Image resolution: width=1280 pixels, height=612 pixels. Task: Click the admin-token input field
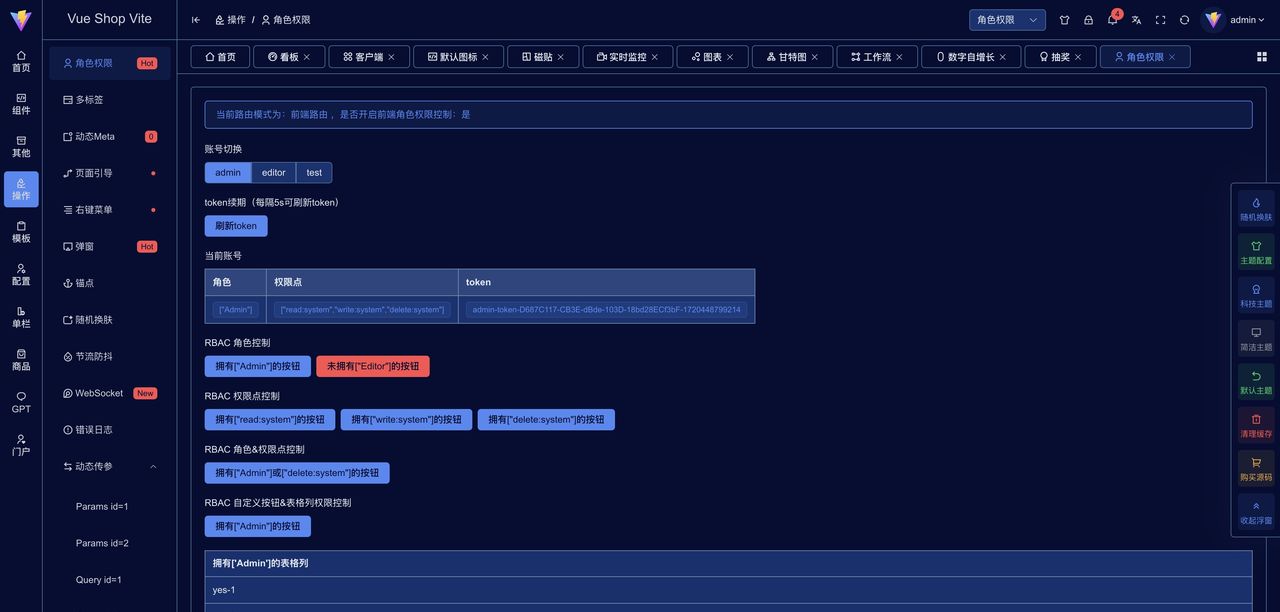tap(605, 309)
